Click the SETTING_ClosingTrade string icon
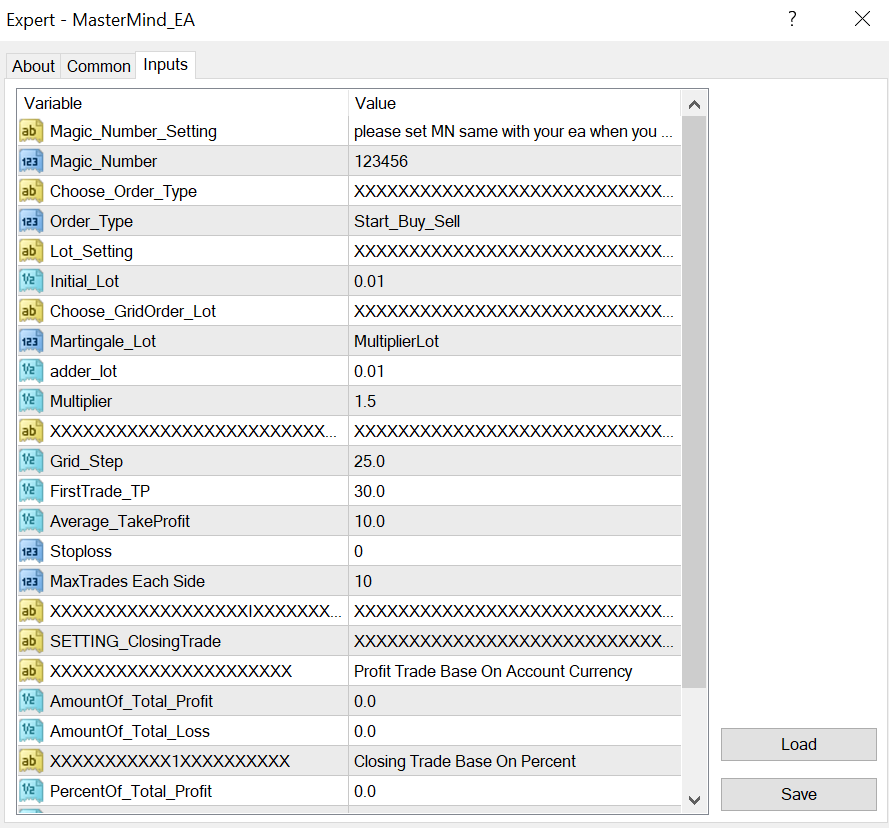Viewport: 889px width, 828px height. [31, 641]
